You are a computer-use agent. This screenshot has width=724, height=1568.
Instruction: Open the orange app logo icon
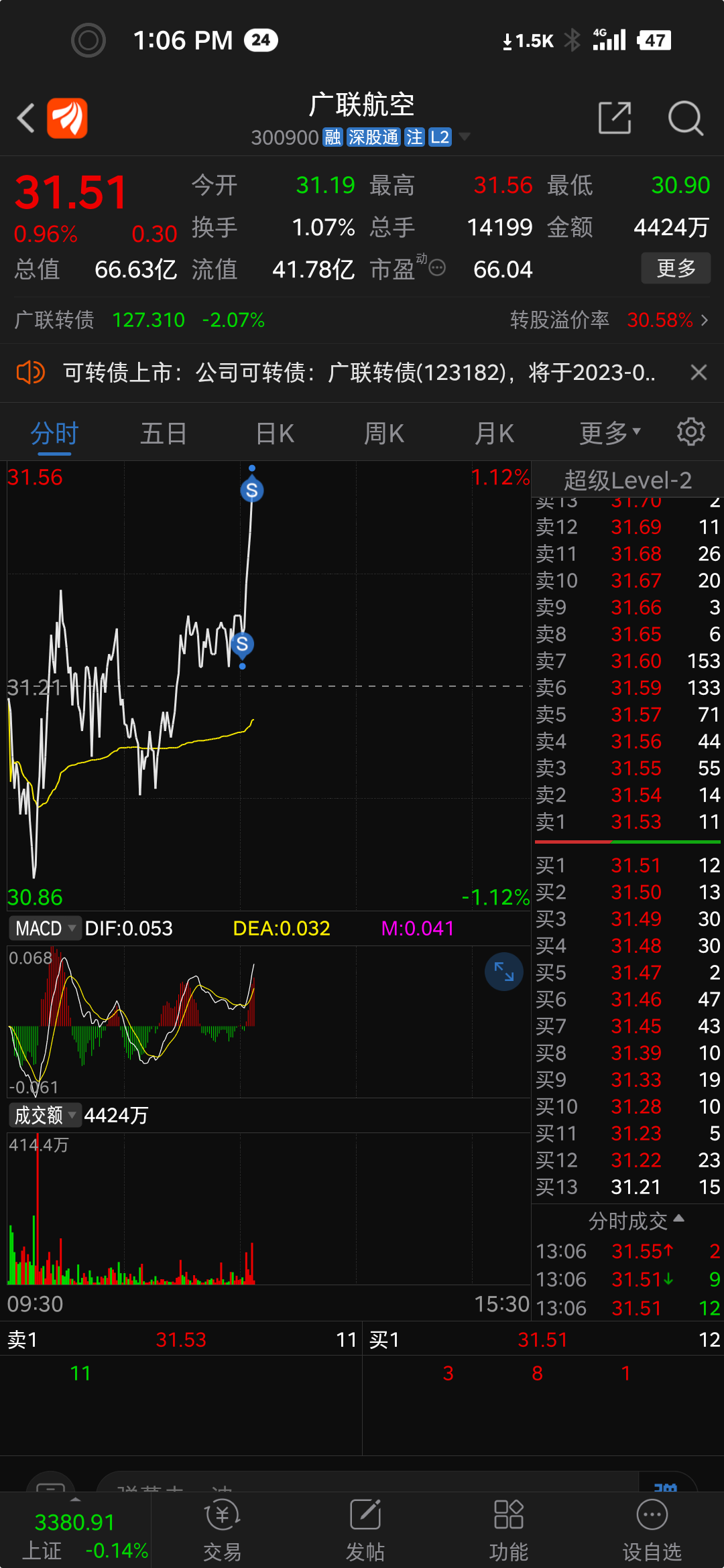[x=67, y=119]
